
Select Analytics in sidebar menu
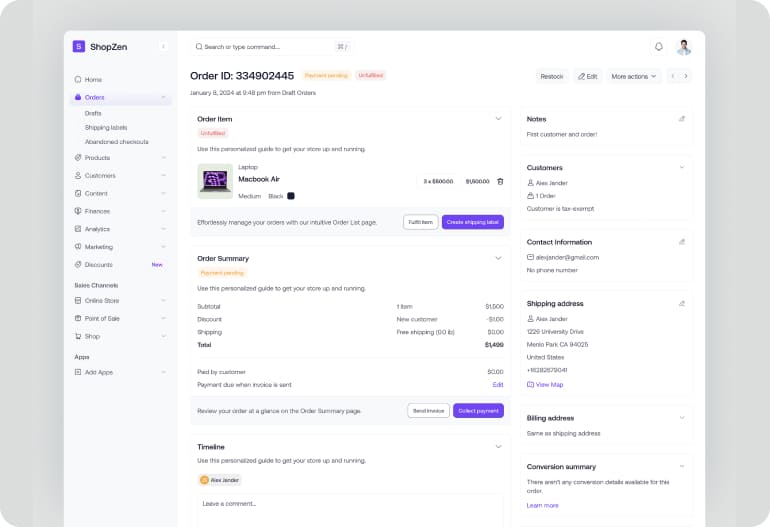coord(98,229)
